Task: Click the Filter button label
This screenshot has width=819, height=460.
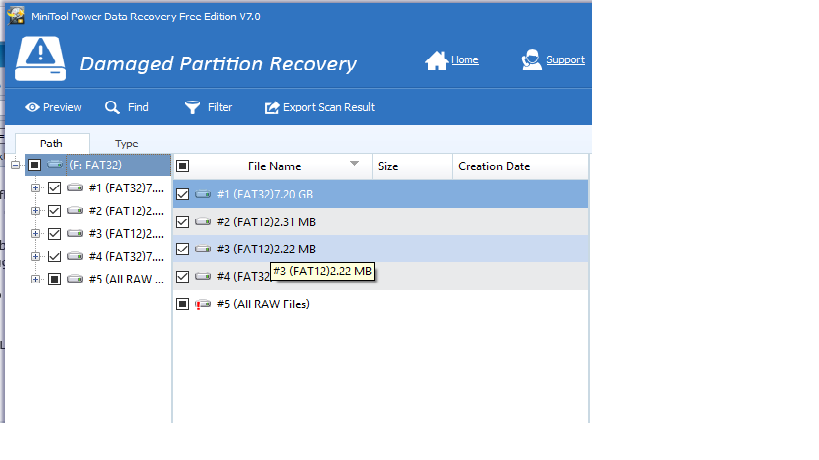Action: coord(220,107)
